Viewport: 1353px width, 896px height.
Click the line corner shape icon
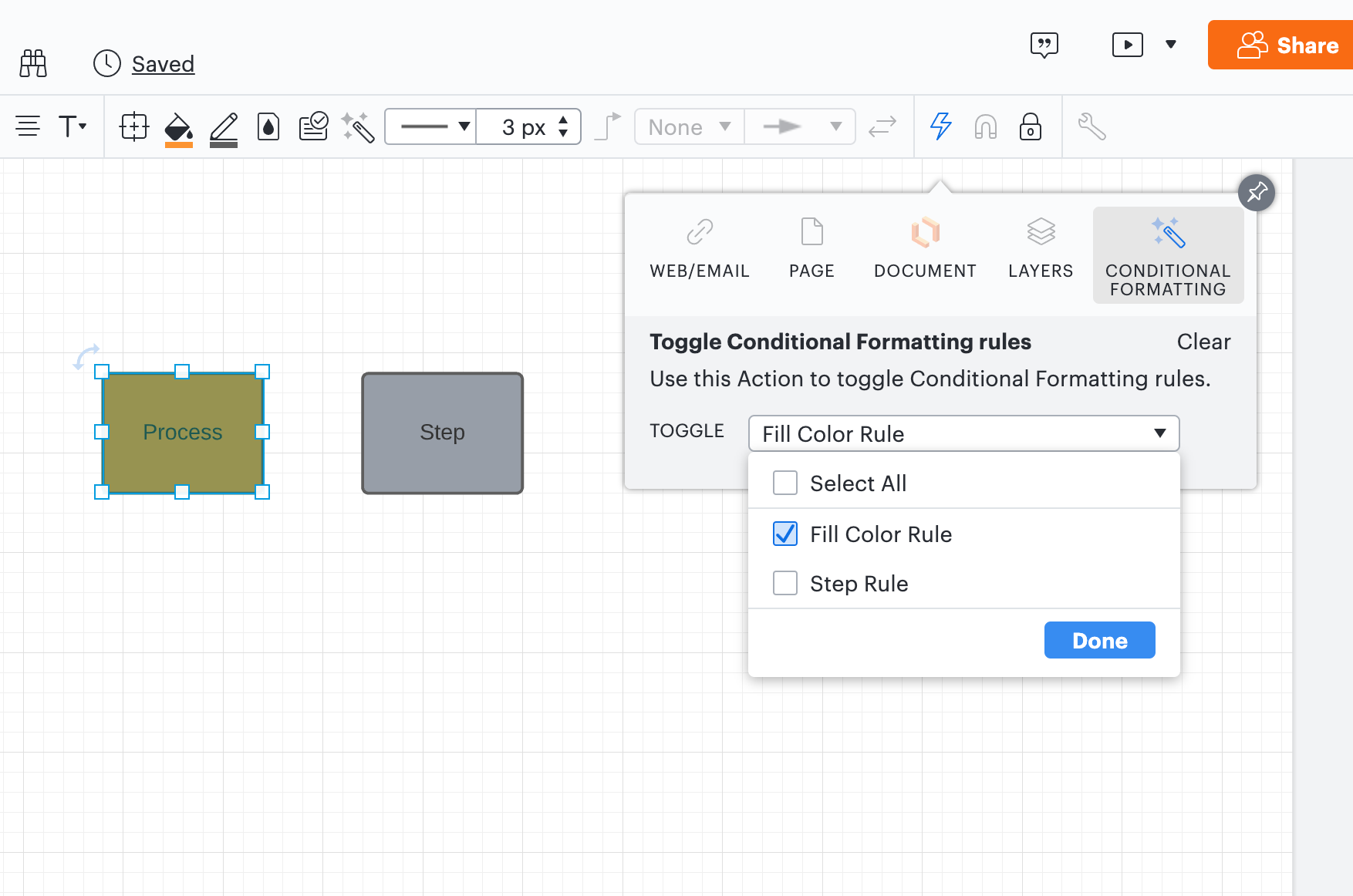click(608, 126)
